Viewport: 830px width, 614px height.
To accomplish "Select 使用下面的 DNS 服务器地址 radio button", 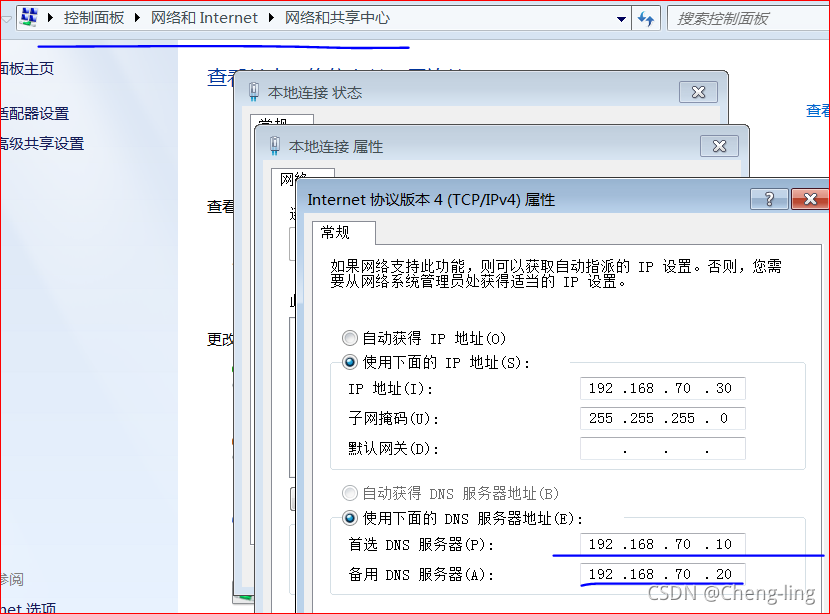I will 349,518.
